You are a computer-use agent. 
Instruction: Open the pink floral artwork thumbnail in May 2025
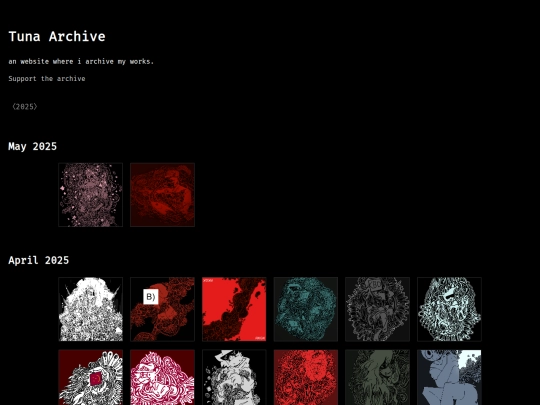coord(91,195)
